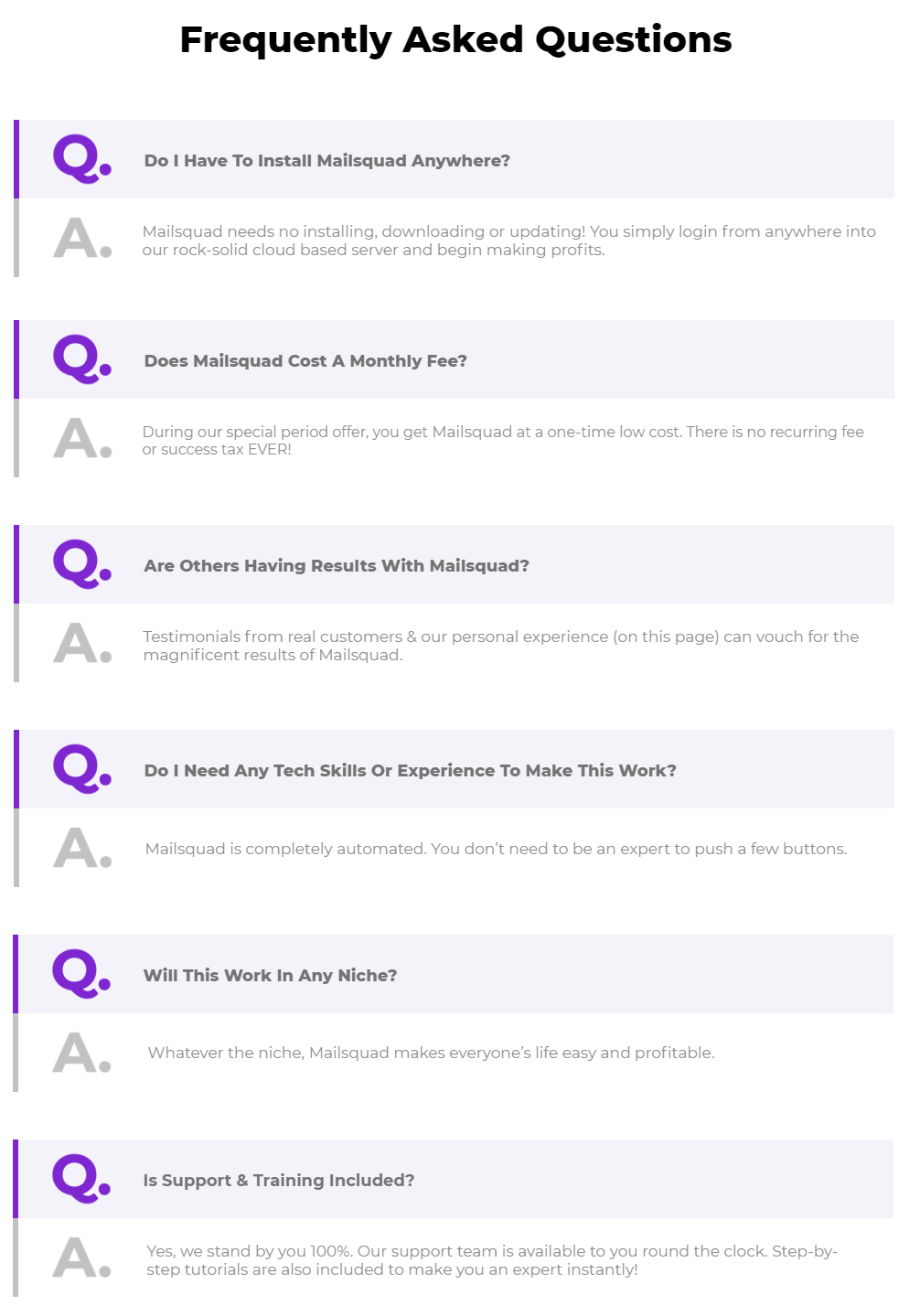The image size is (909, 1316).
Task: Click the Q icon beside 'Monthly Fee' question
Action: [x=82, y=359]
